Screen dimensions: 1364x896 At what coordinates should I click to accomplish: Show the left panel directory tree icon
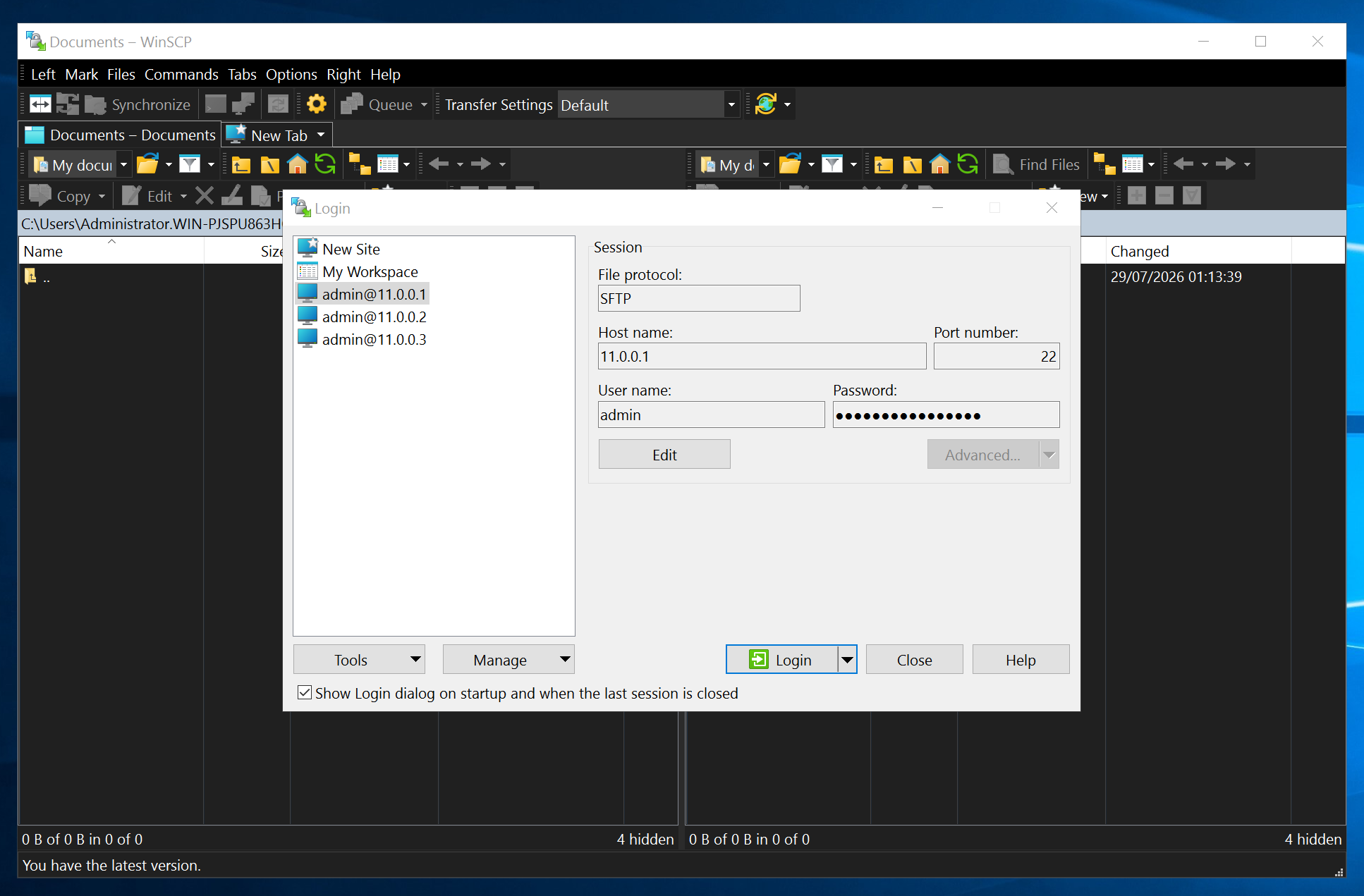360,164
